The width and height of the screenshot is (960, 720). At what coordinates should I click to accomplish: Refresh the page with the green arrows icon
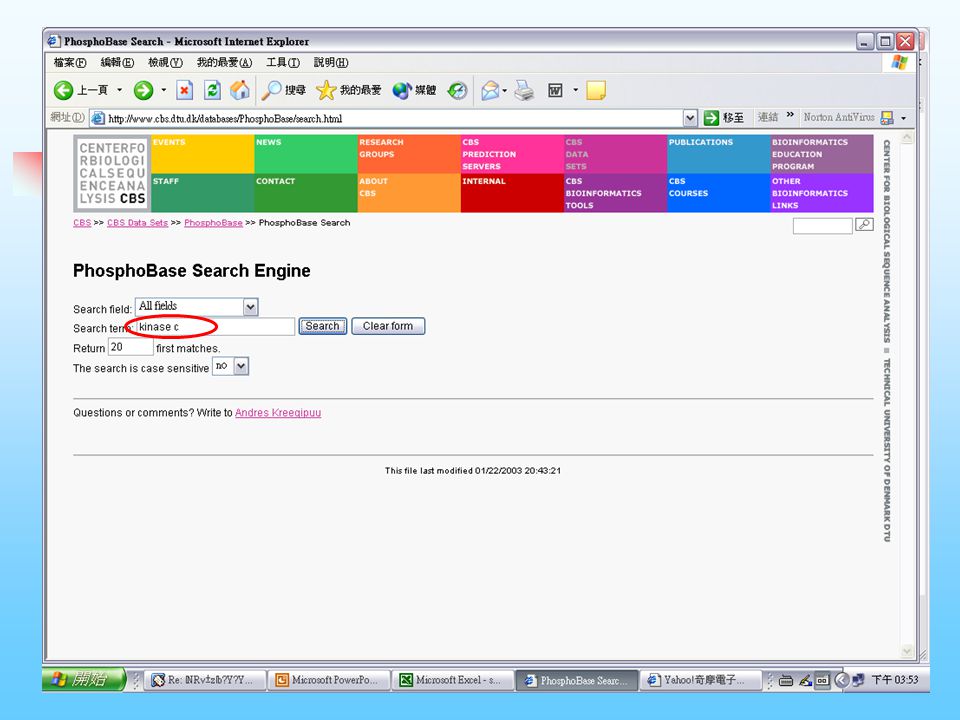click(x=212, y=91)
